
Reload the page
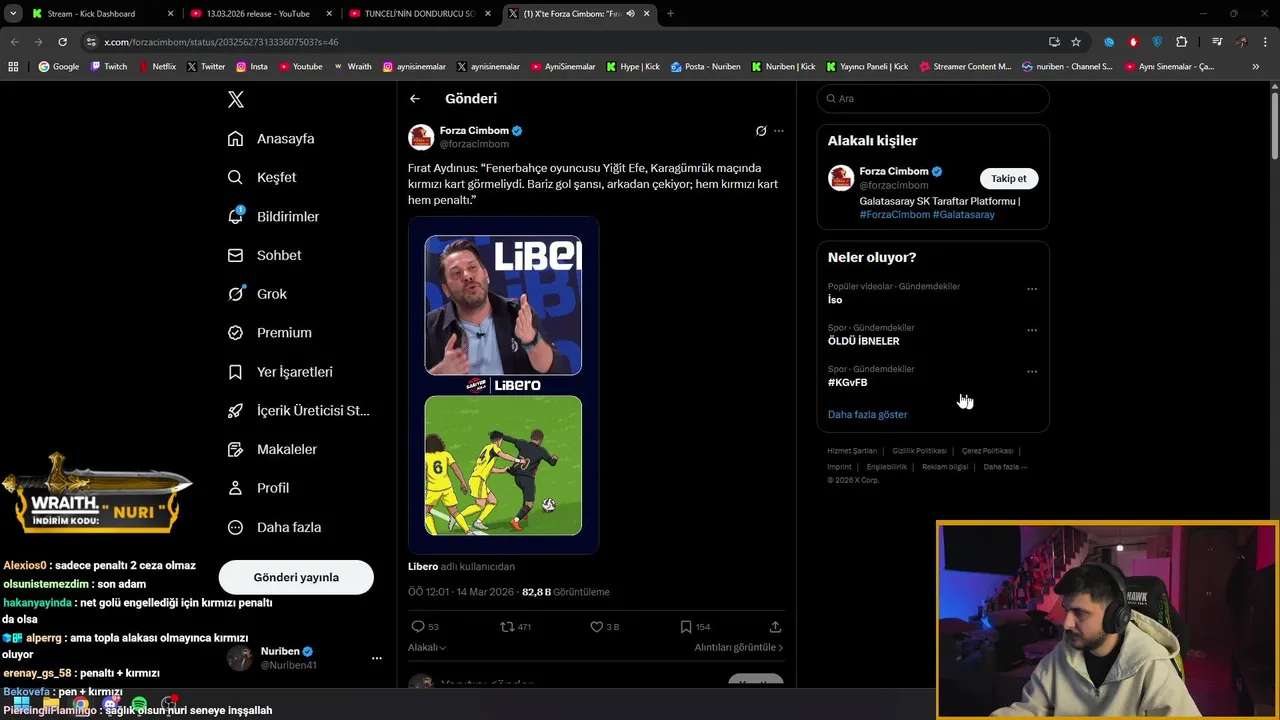coord(62,42)
